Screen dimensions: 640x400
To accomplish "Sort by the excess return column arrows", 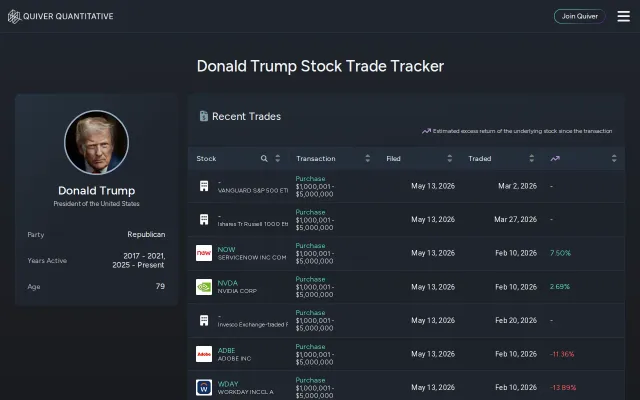I will [x=614, y=158].
